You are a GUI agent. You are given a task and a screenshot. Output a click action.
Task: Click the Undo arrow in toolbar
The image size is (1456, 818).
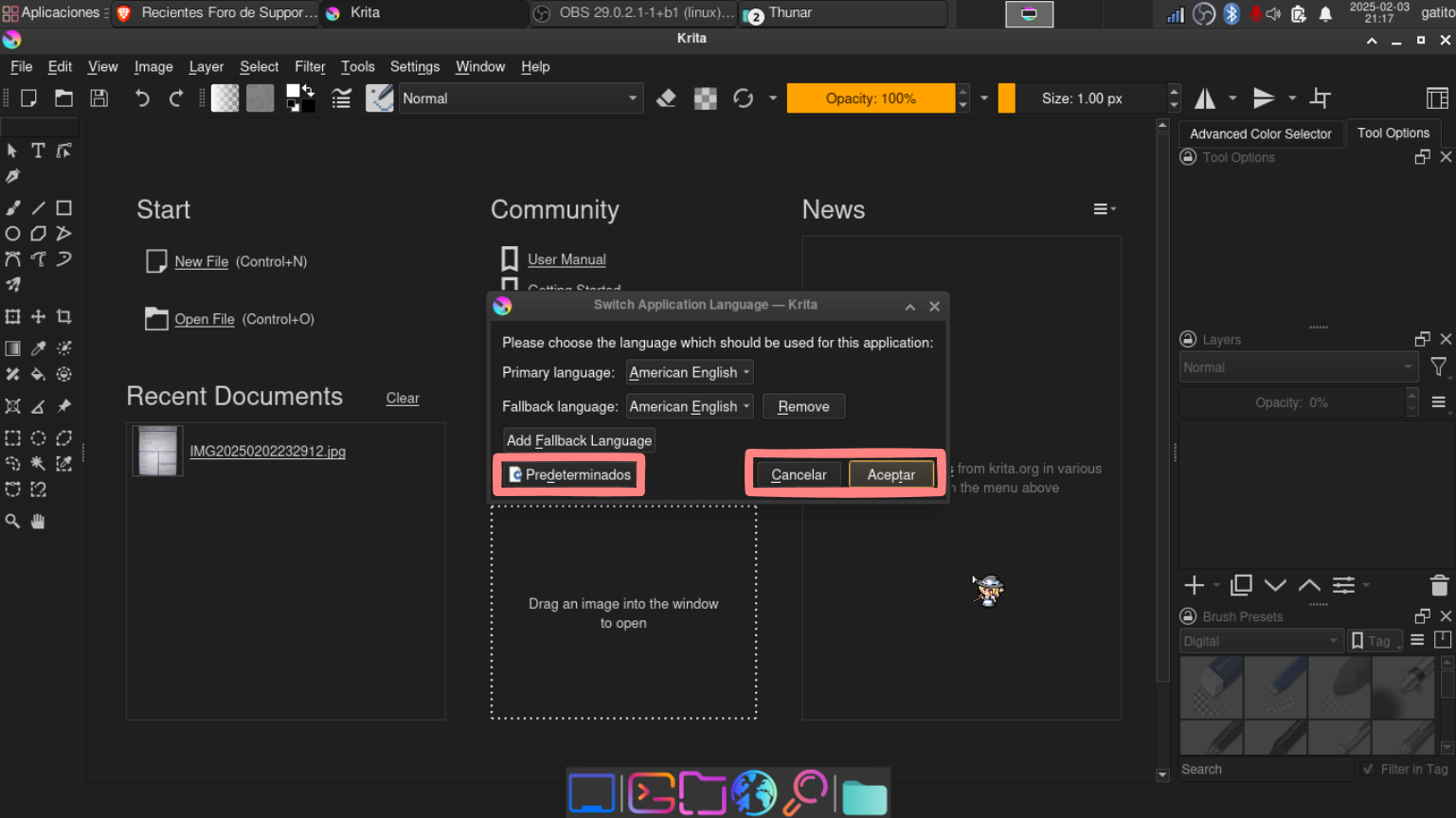pos(142,98)
